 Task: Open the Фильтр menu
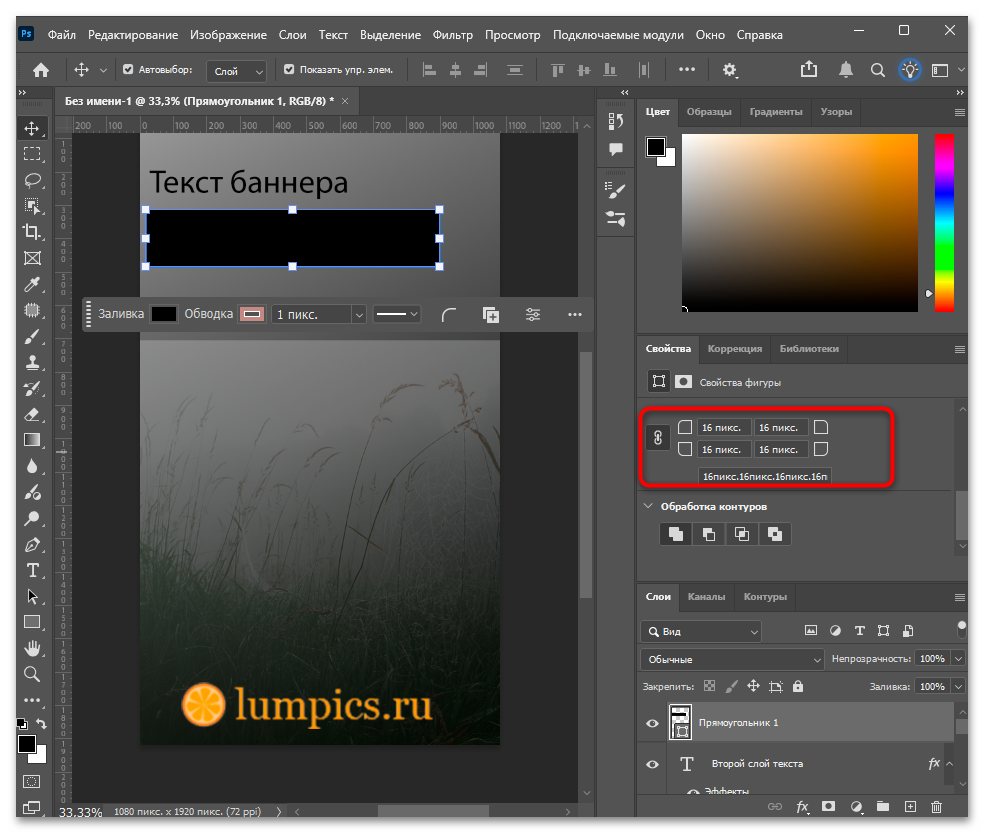[452, 35]
